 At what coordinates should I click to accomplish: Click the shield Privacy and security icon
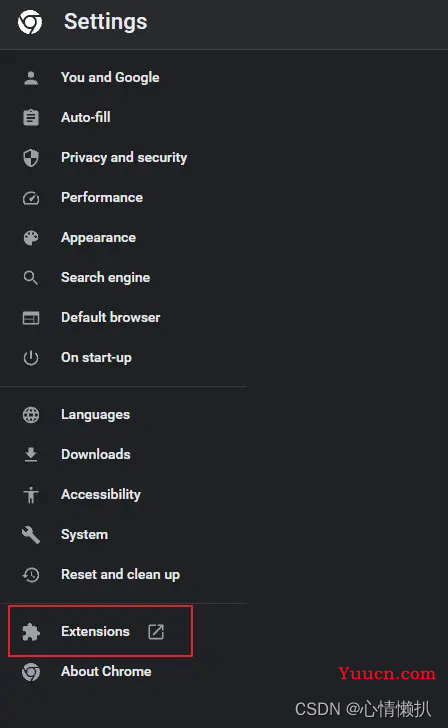pyautogui.click(x=31, y=158)
